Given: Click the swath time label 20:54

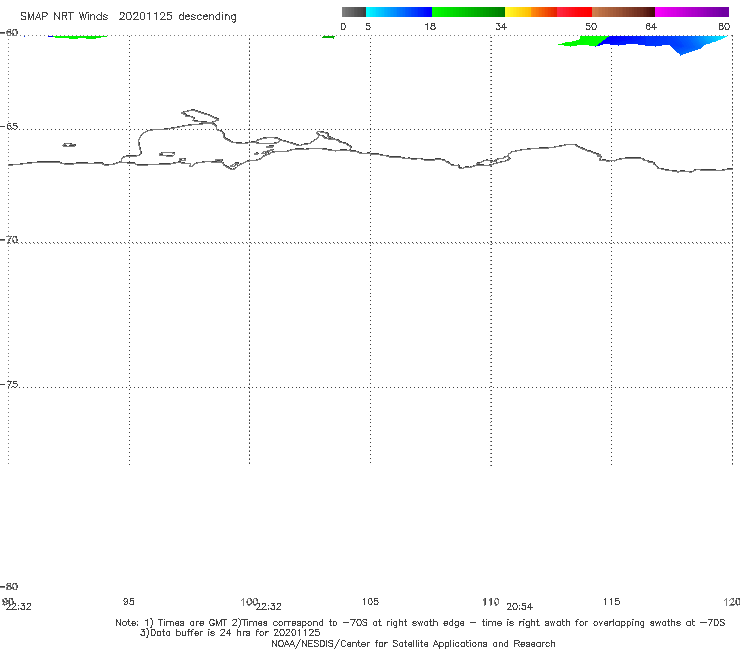Looking at the screenshot, I should [520, 607].
